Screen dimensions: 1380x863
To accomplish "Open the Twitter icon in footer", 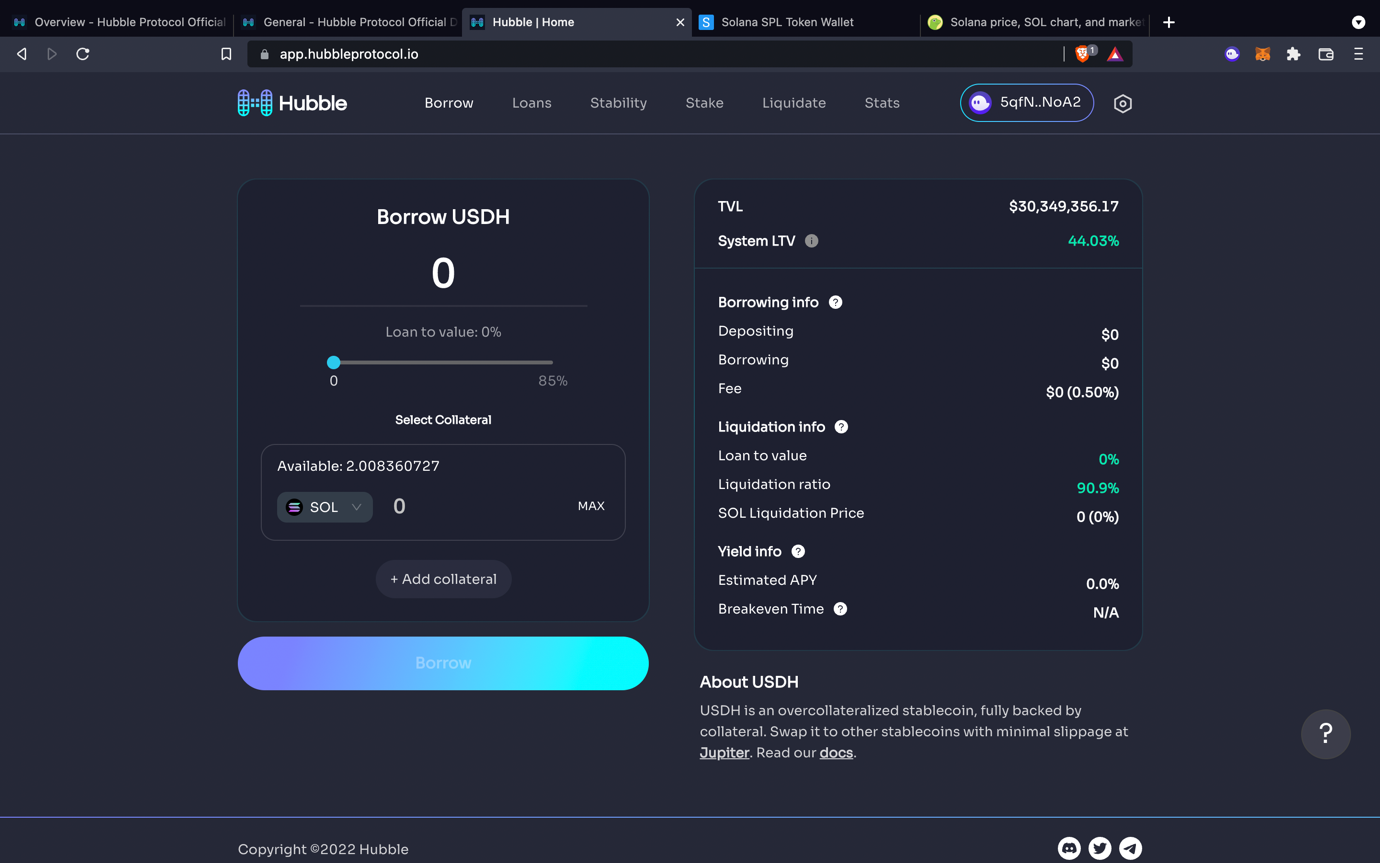I will (x=1100, y=848).
